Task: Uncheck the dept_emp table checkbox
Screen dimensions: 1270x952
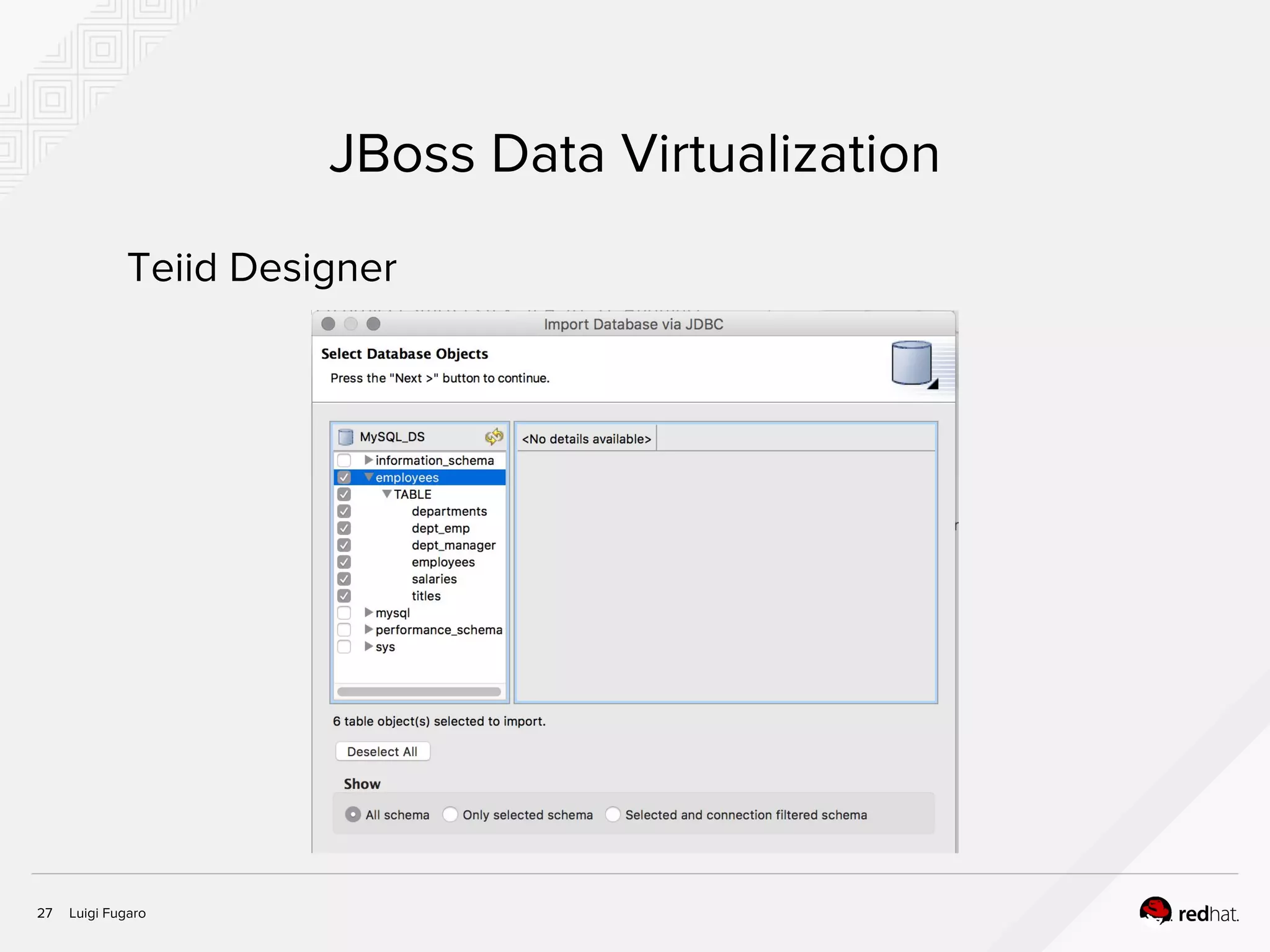Action: (x=344, y=528)
